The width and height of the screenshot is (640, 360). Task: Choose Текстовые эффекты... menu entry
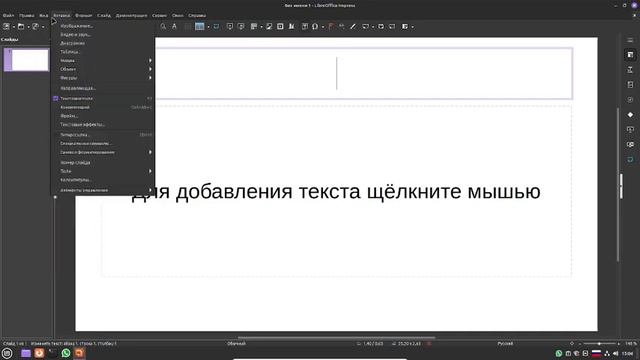pos(103,124)
